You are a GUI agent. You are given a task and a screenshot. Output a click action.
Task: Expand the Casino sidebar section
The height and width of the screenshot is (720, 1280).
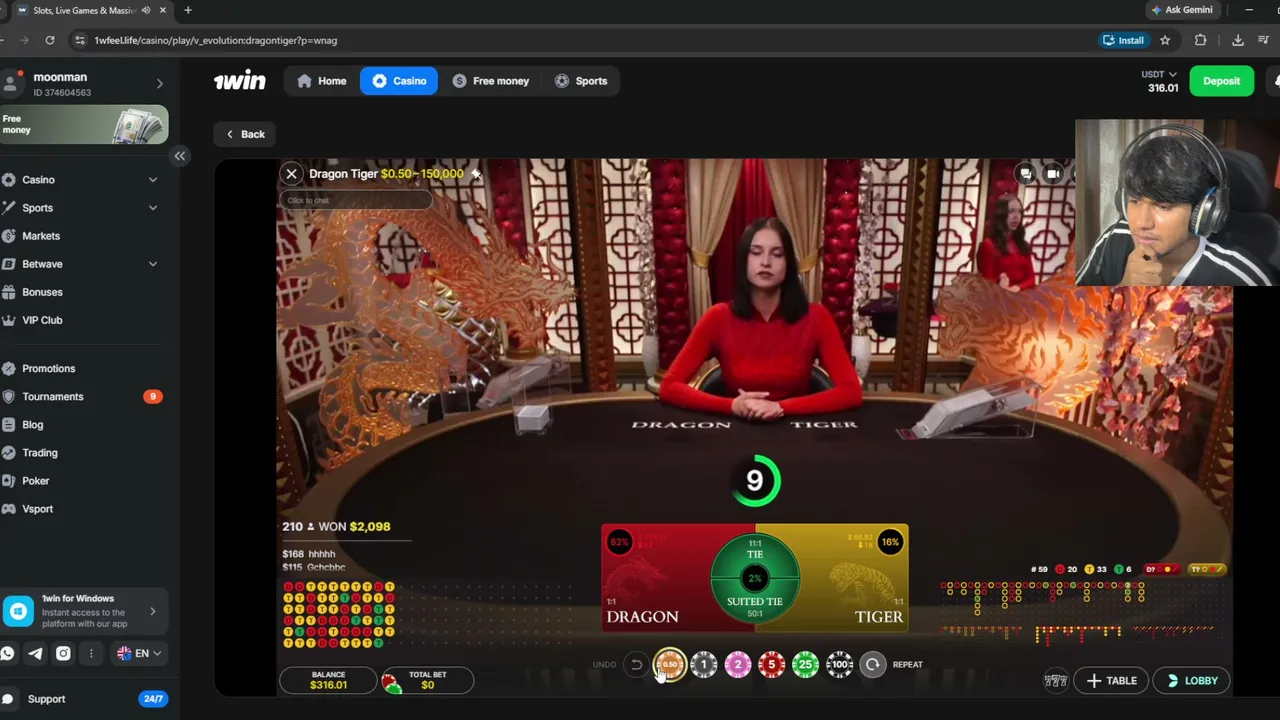pos(153,180)
